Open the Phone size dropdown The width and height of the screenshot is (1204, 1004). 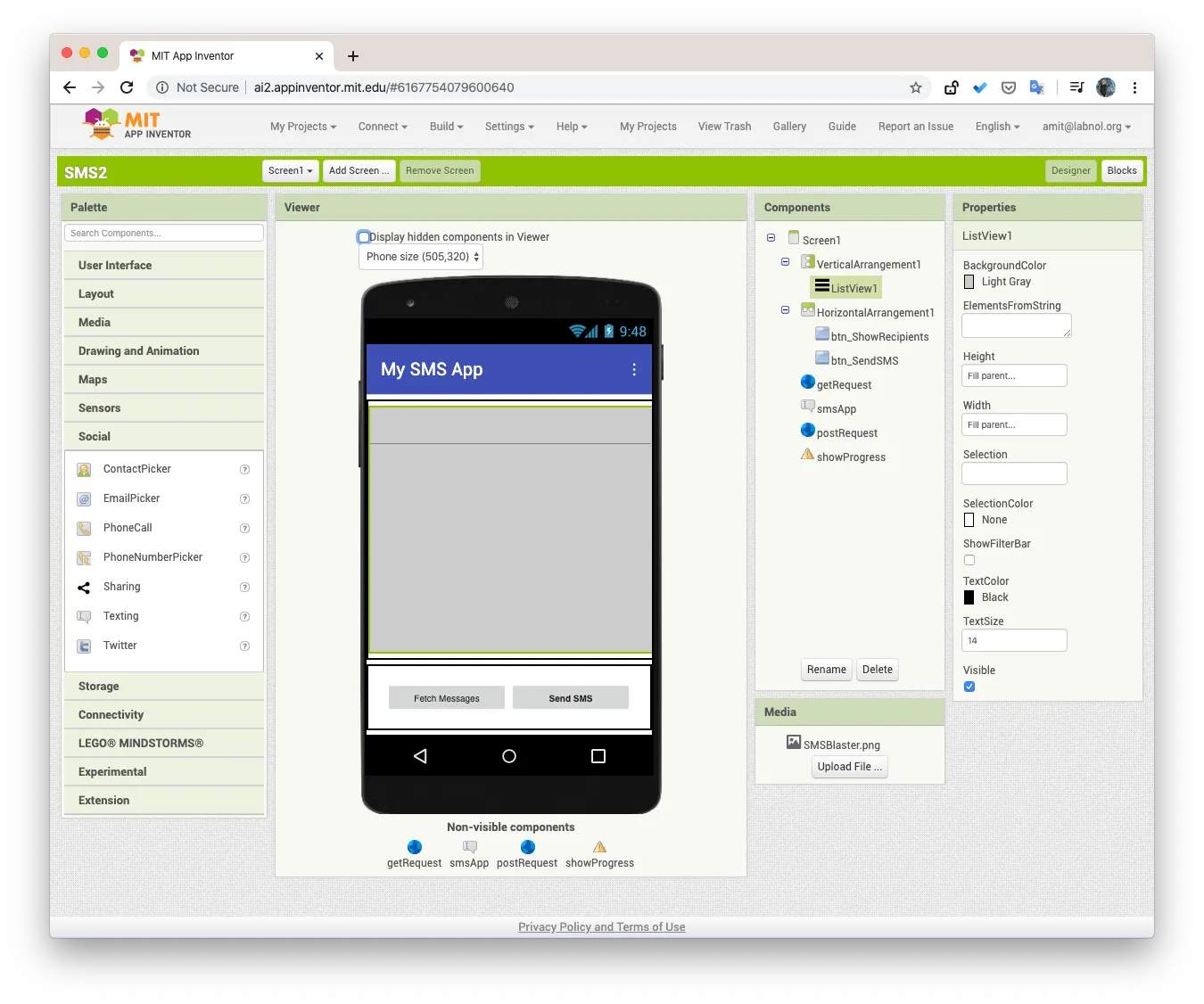tap(420, 256)
